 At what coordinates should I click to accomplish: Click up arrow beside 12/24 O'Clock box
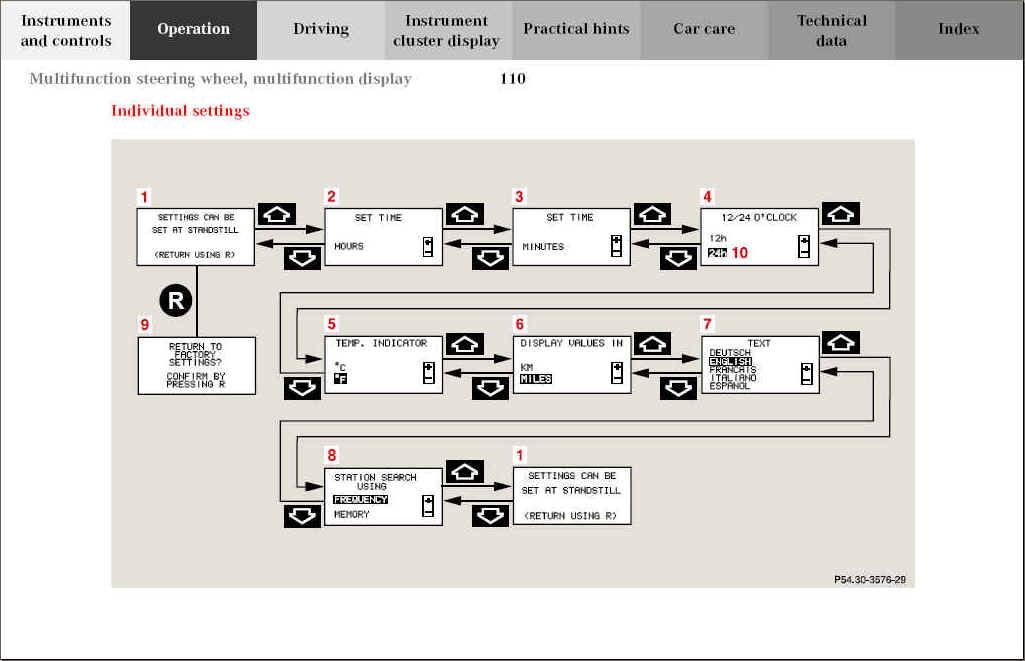[x=840, y=214]
